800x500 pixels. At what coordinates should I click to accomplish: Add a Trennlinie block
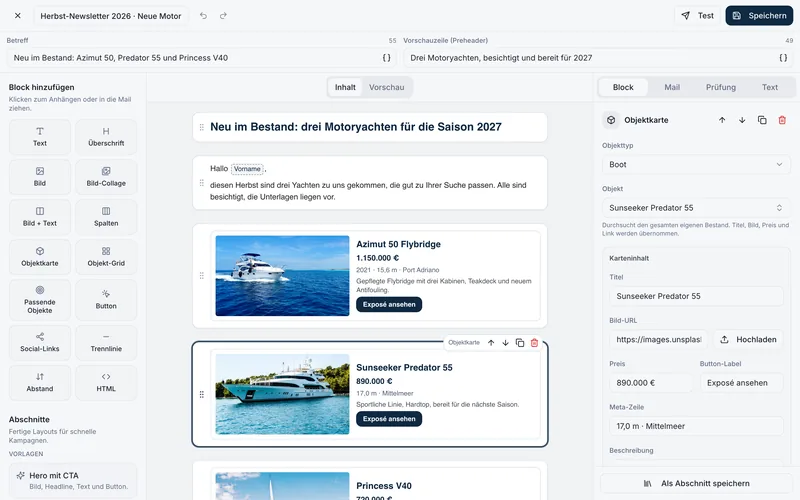coord(106,342)
